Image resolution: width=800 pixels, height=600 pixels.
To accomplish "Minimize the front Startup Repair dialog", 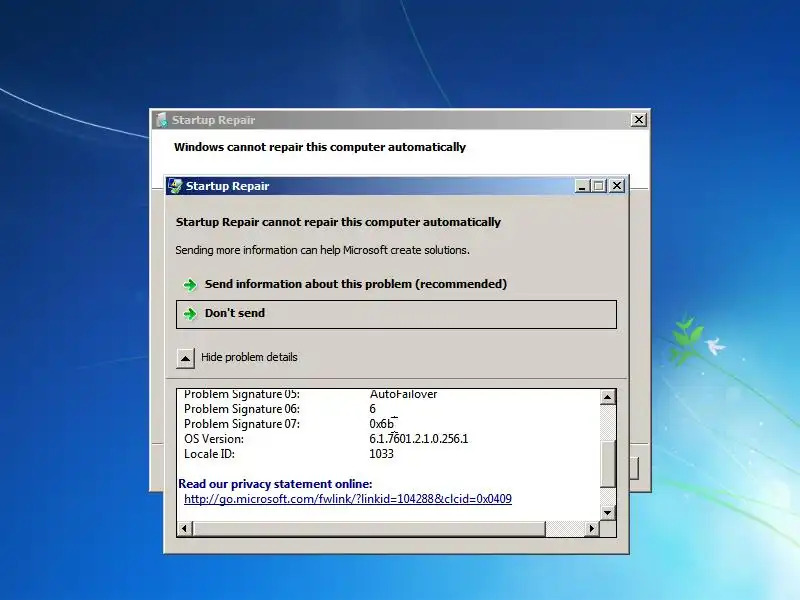I will (x=582, y=186).
